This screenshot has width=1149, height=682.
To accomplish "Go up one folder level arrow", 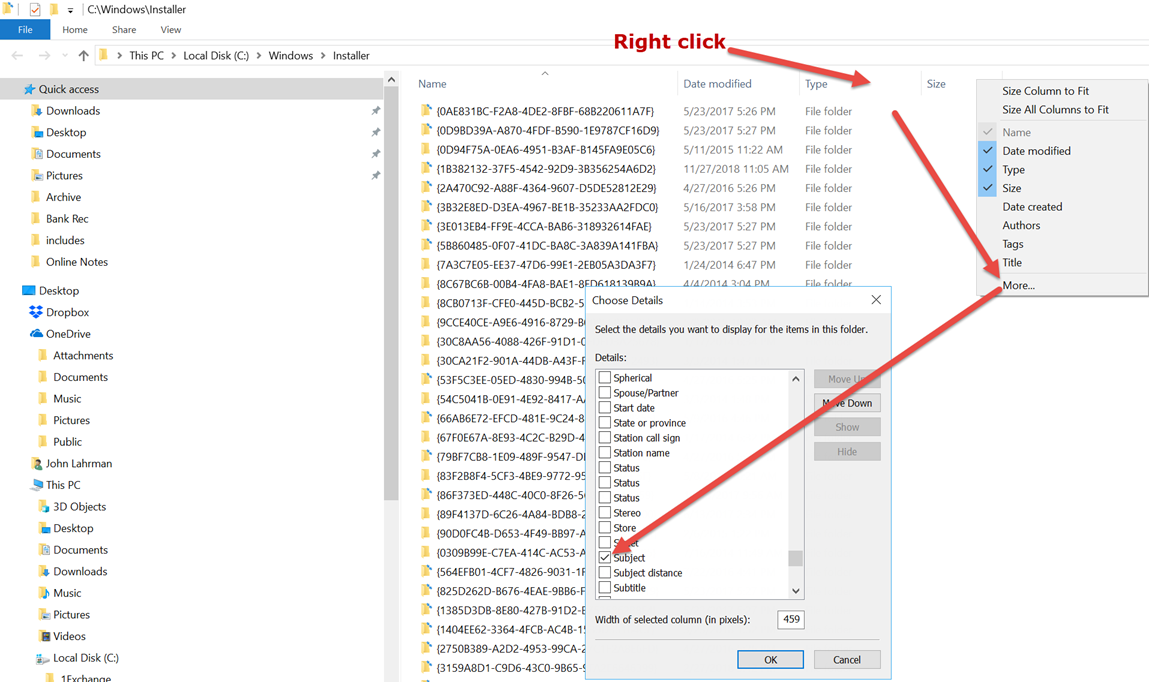I will (x=84, y=56).
